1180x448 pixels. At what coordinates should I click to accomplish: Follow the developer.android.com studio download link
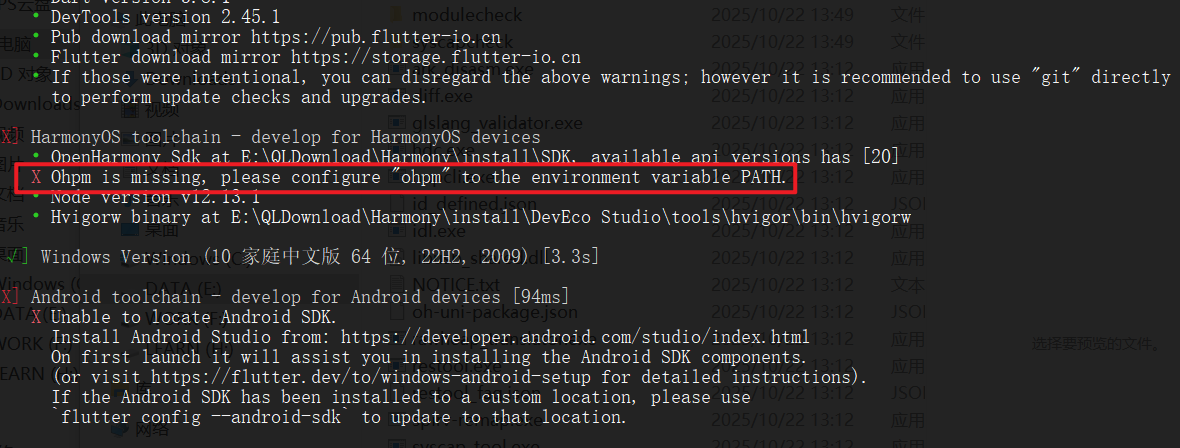[x=575, y=336]
